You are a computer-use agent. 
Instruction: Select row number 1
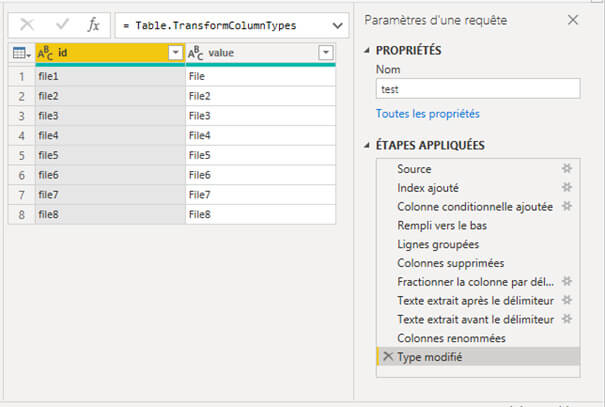pos(22,76)
